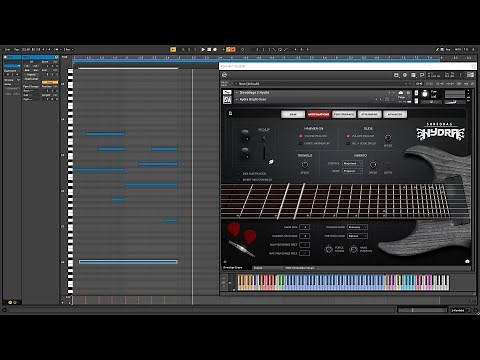Click the upper pickup knob
This screenshot has height=360, width=480.
point(245,135)
